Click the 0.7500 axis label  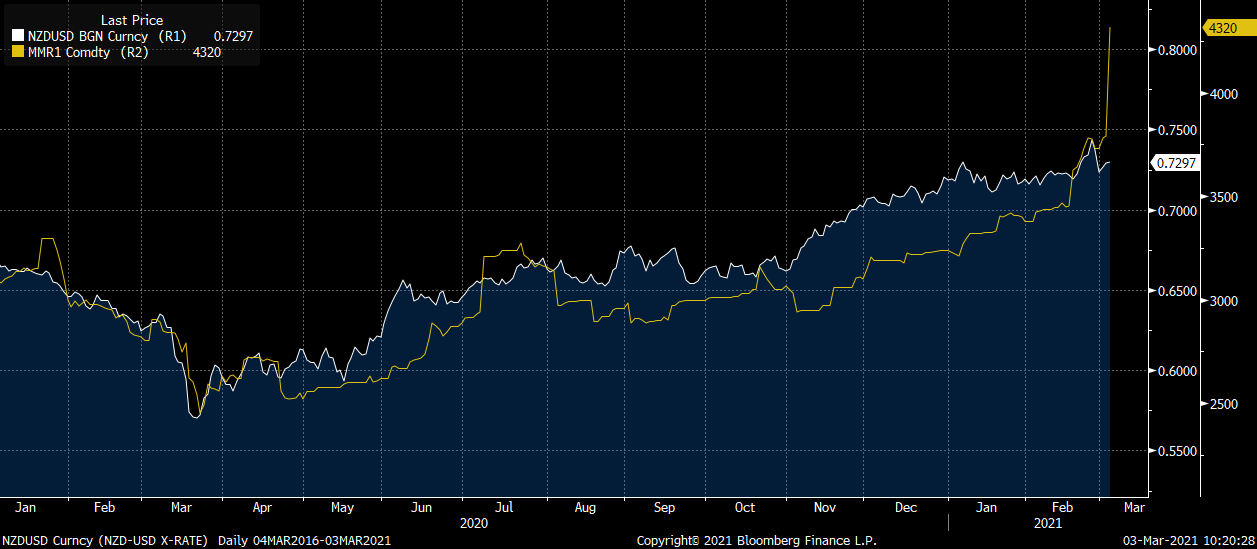coord(1178,130)
